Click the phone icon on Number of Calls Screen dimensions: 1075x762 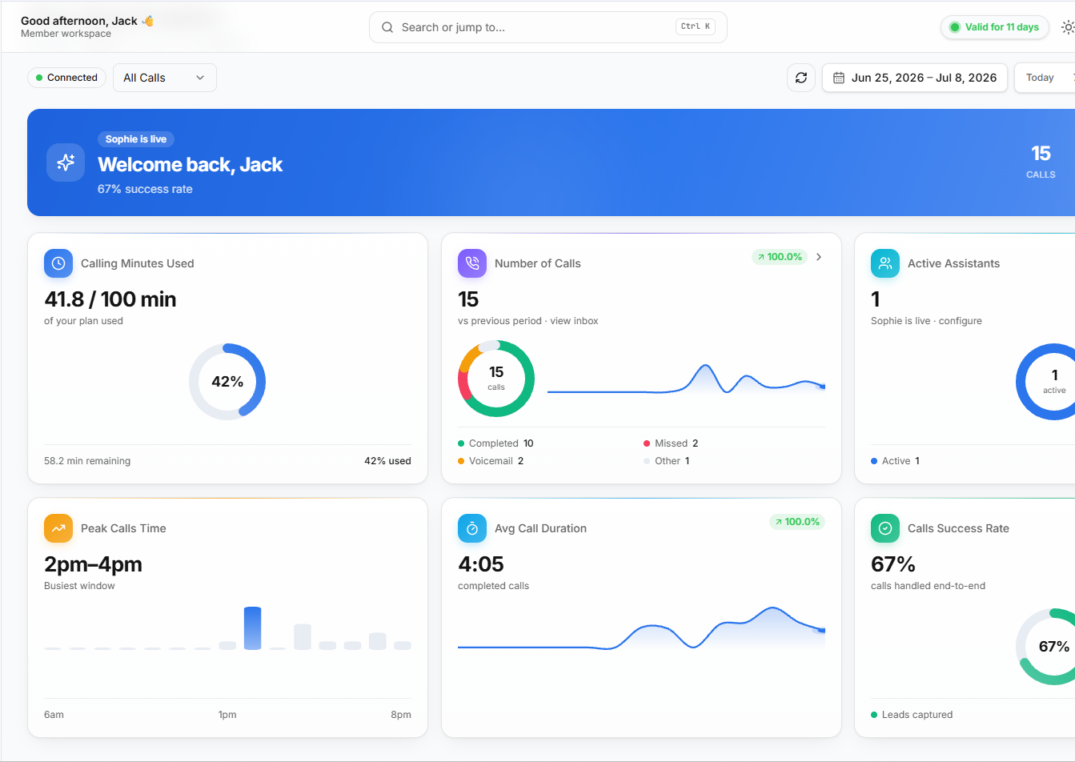click(472, 263)
